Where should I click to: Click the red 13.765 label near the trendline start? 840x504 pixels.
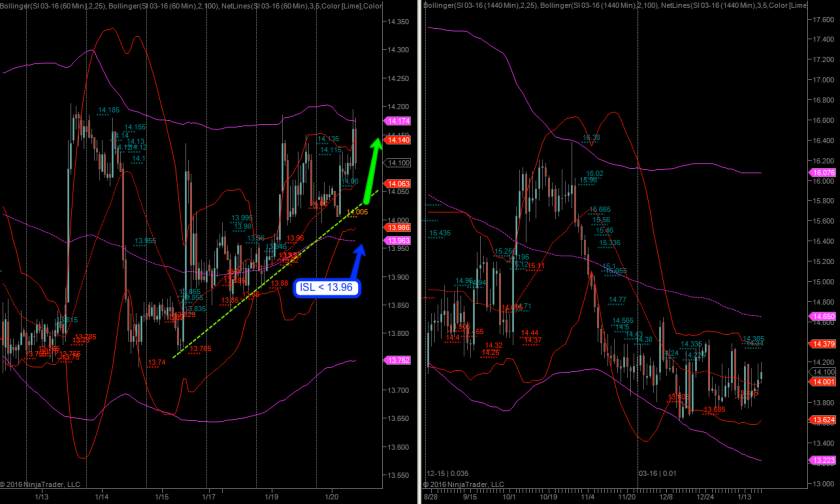pyautogui.click(x=200, y=349)
